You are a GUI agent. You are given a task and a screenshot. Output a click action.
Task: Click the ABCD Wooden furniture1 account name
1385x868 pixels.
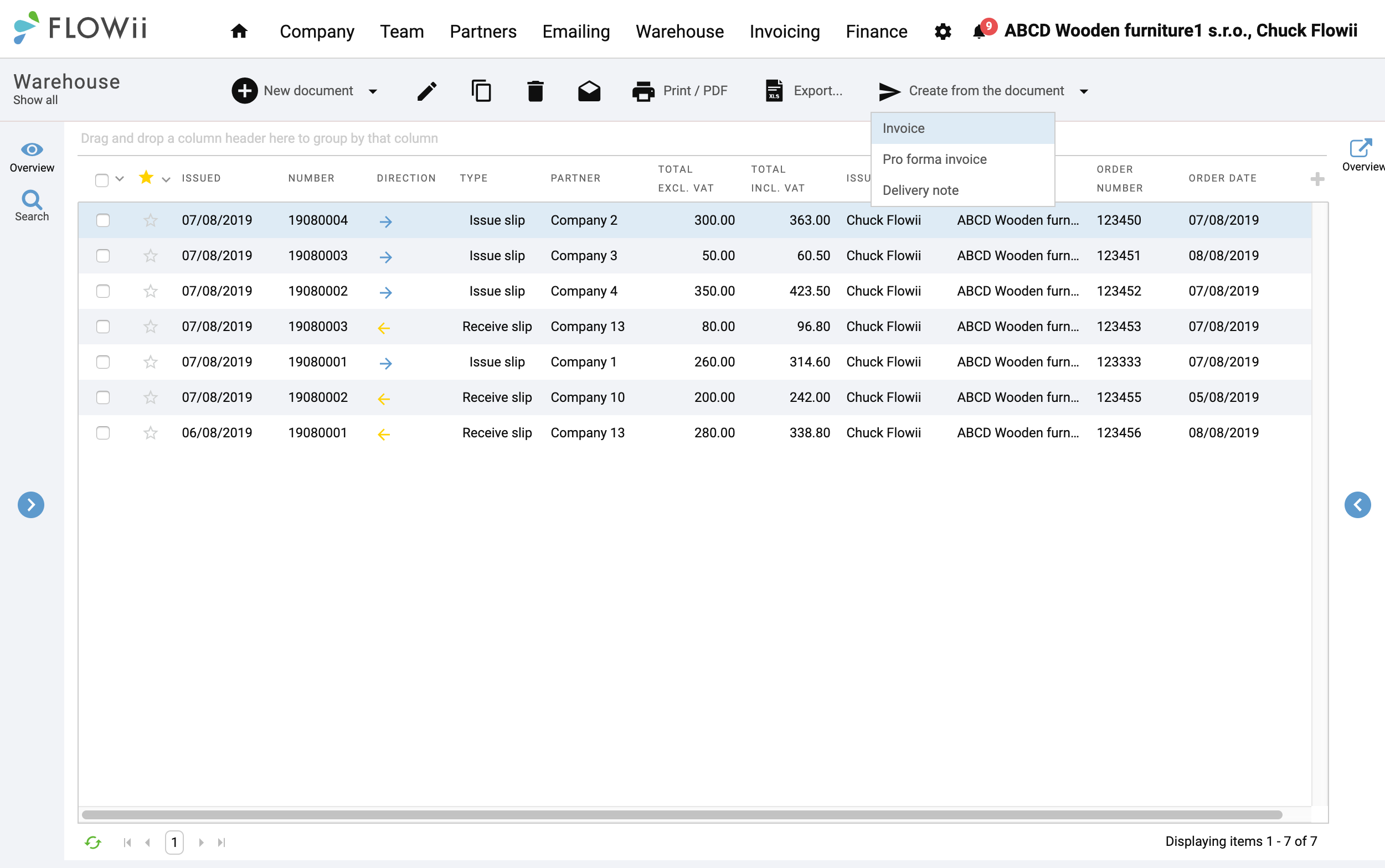point(1181,30)
